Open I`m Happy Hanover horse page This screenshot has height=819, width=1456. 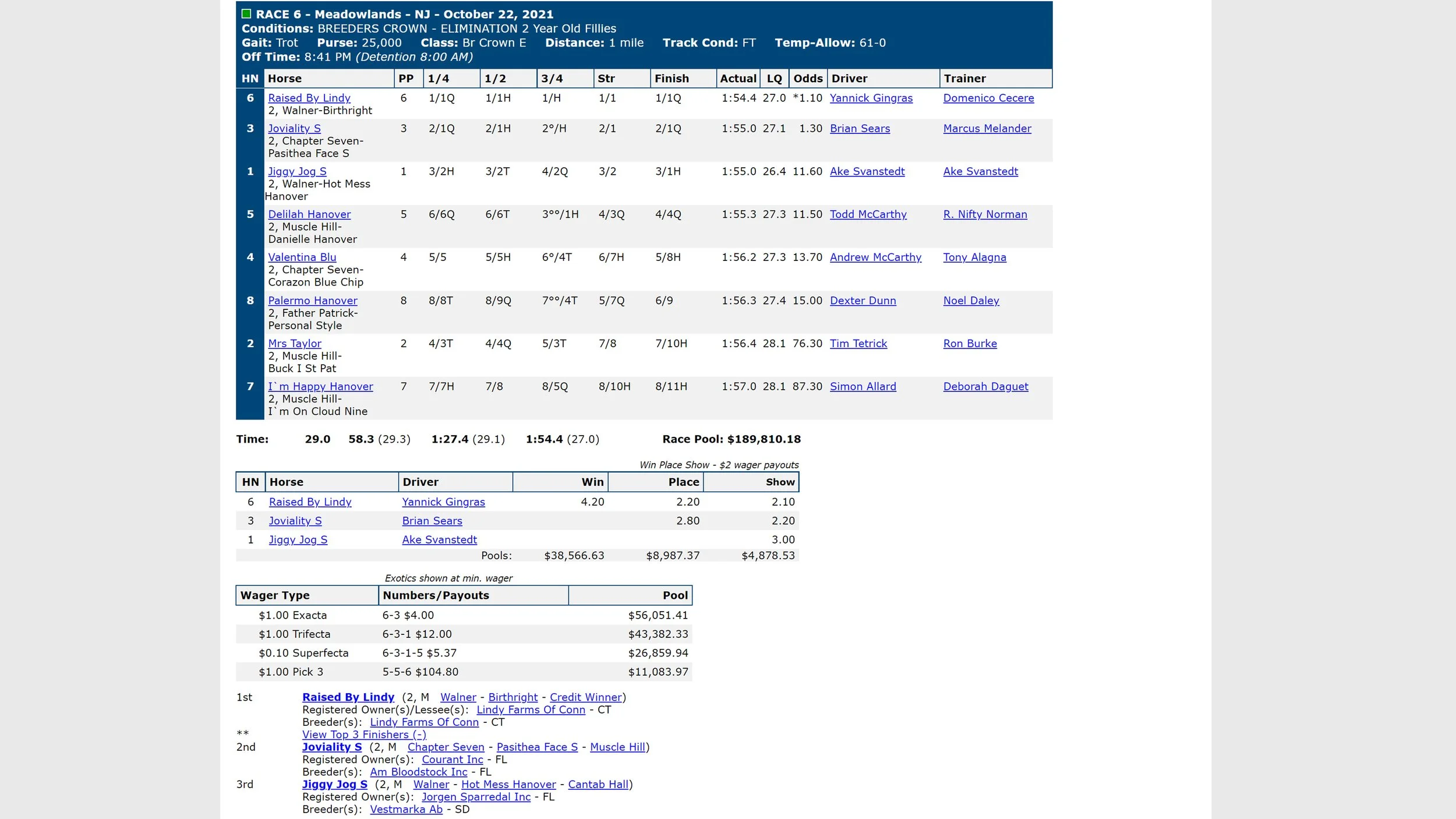(x=320, y=386)
